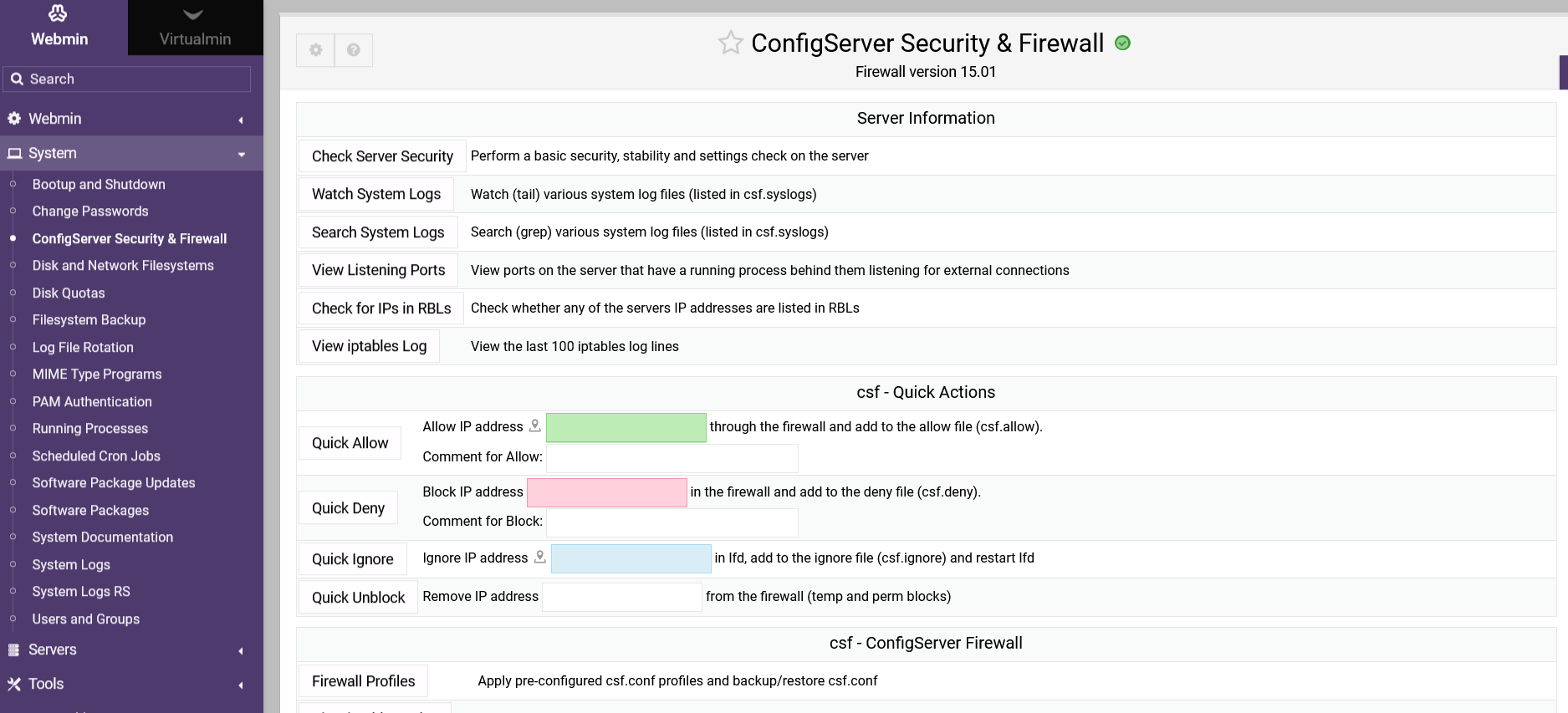Screen dimensions: 1568x713
Task: Click the green firewall status check icon
Action: 1123,43
